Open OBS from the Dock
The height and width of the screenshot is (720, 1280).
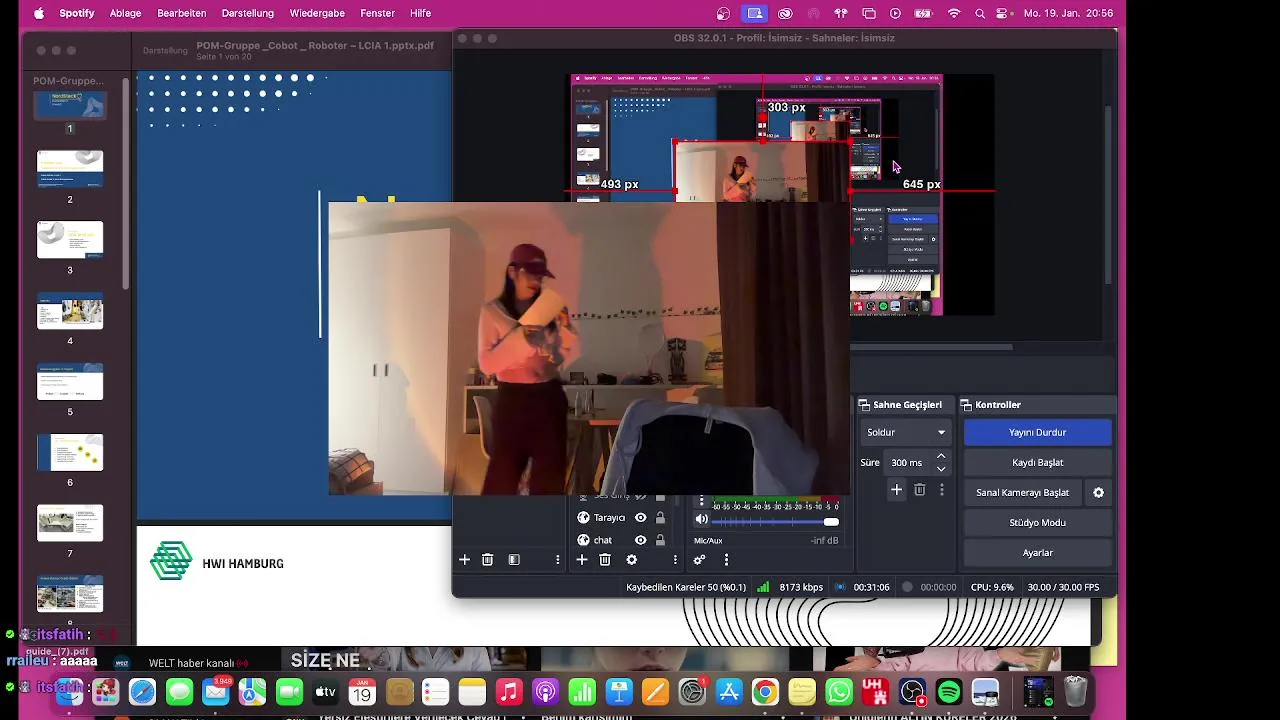912,691
